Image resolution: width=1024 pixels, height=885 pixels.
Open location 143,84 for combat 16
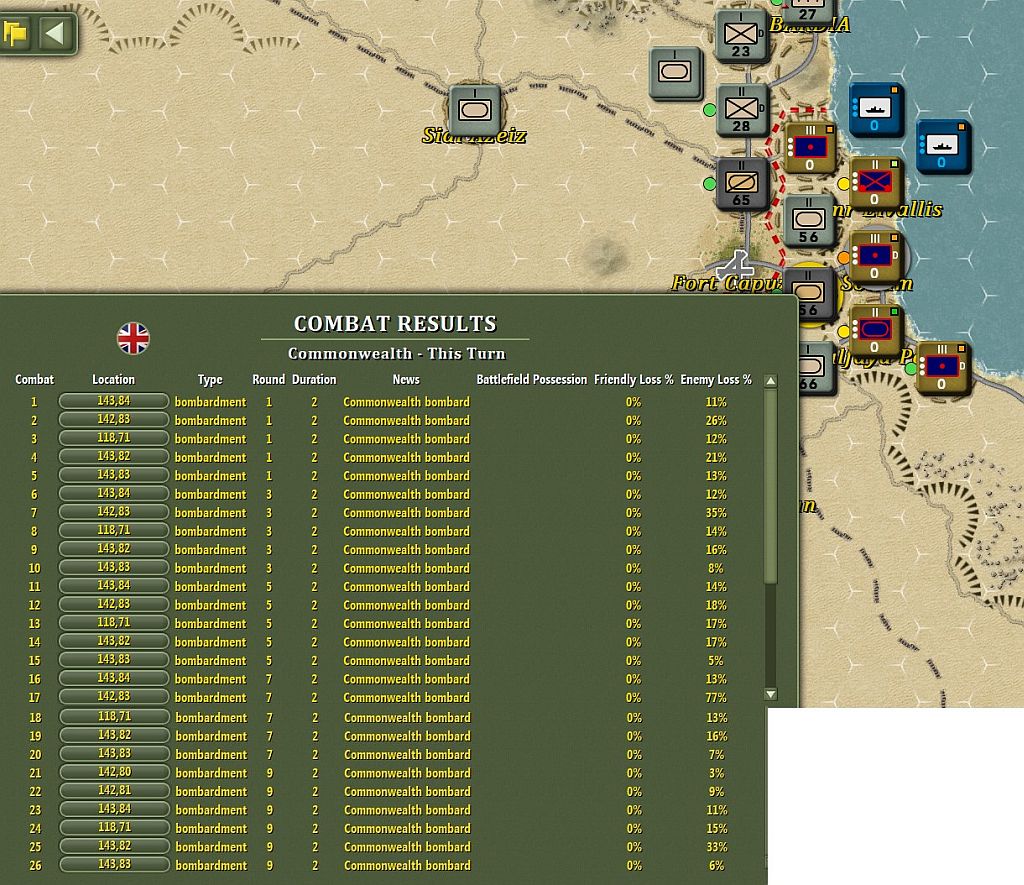(x=114, y=678)
